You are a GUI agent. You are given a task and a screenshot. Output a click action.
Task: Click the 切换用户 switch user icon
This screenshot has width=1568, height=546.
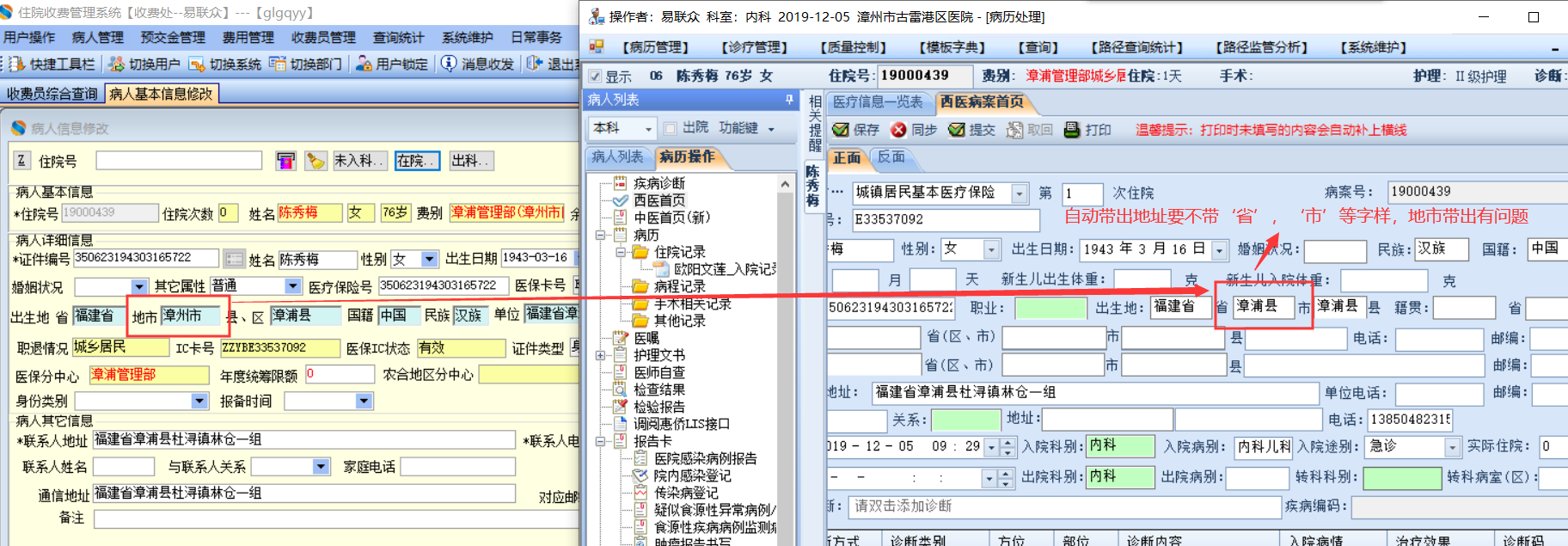point(116,64)
